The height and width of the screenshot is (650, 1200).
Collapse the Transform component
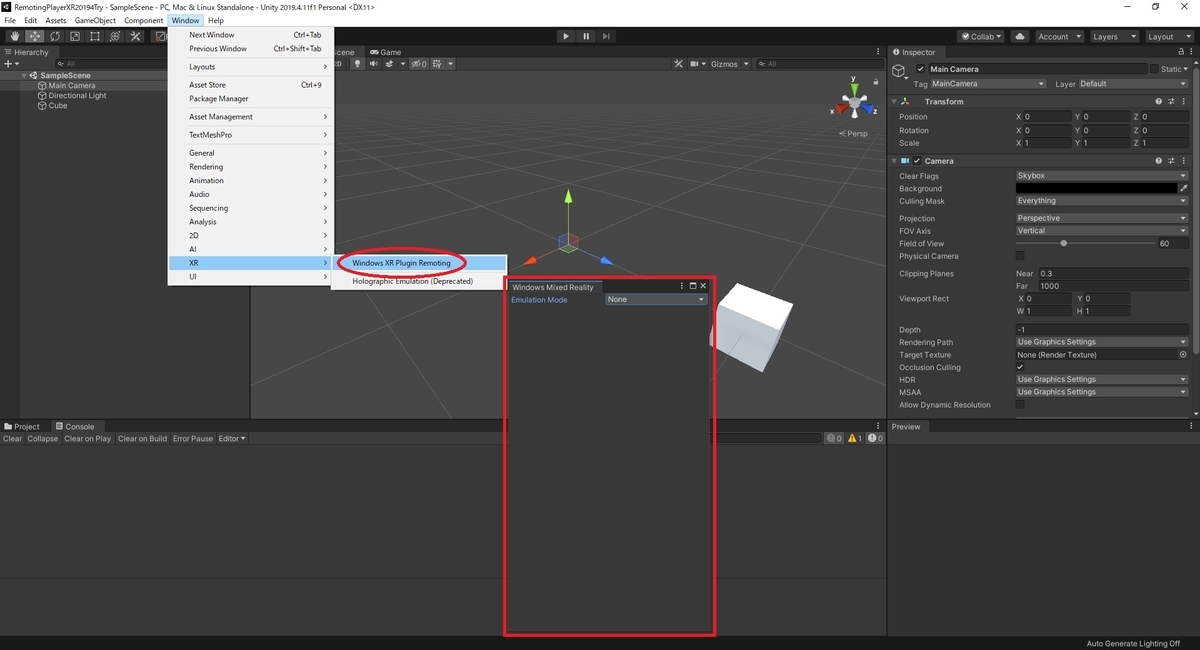[x=894, y=101]
